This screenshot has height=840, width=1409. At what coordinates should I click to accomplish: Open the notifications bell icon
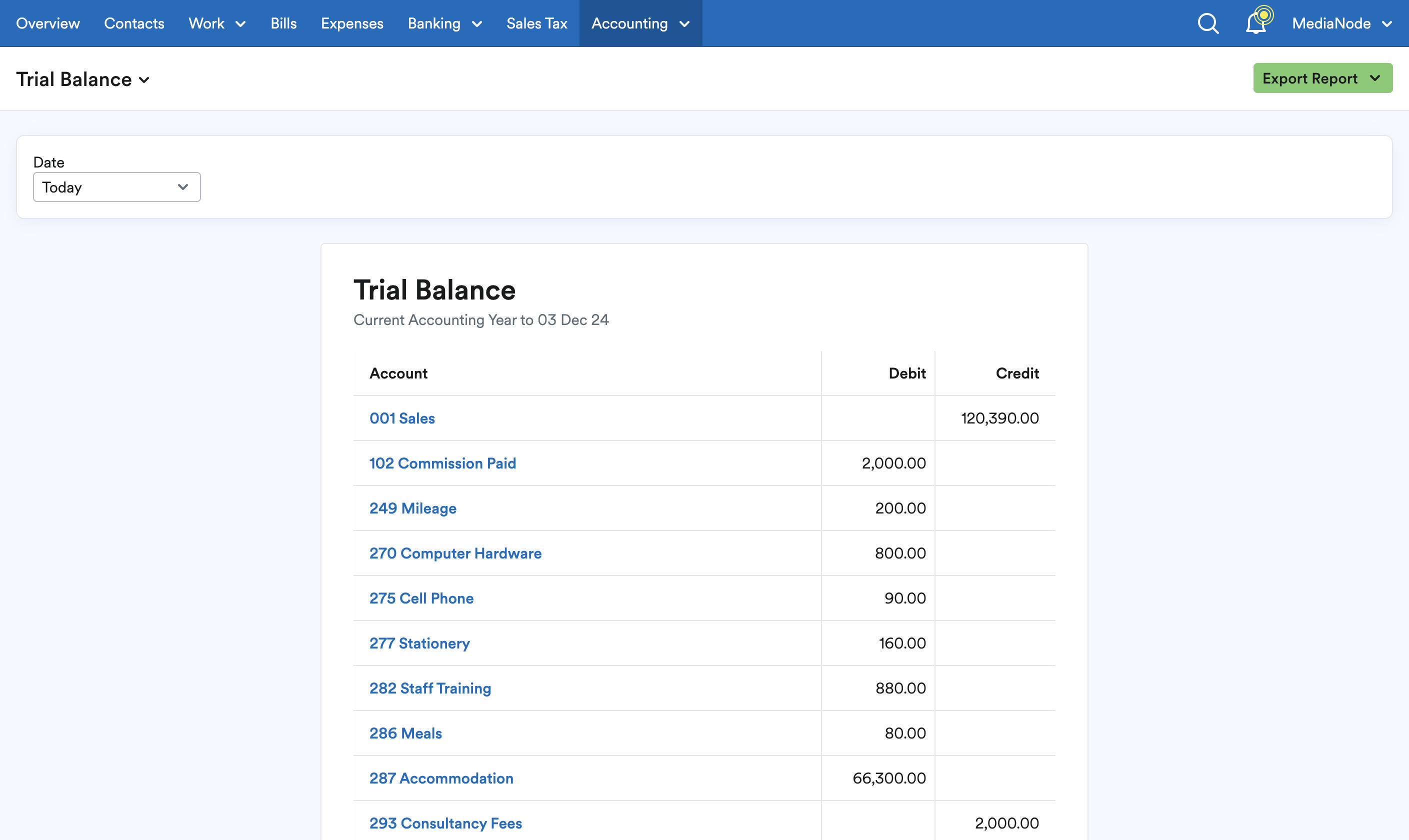coord(1257,22)
